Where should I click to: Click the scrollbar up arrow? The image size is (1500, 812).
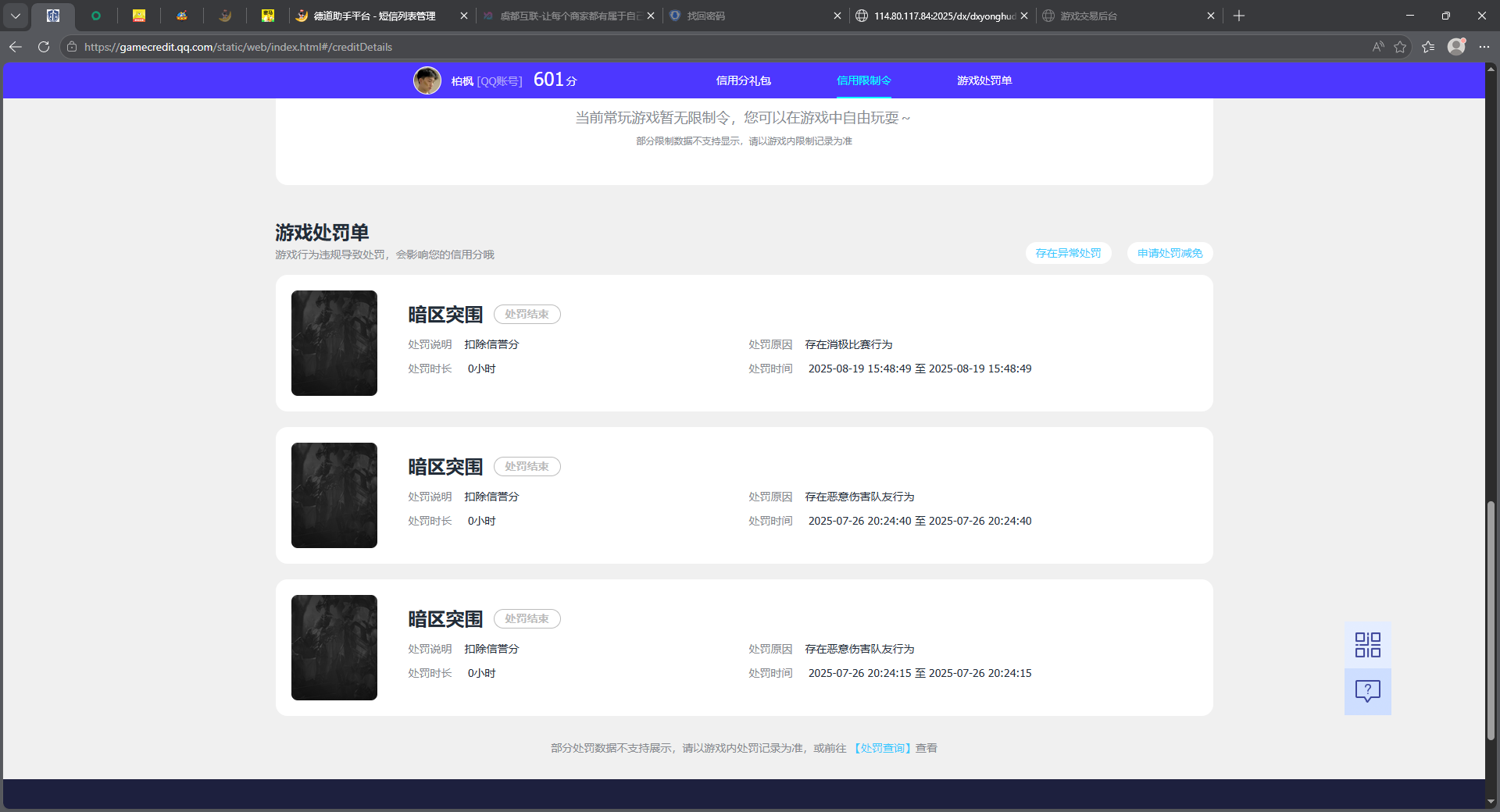tap(1491, 69)
